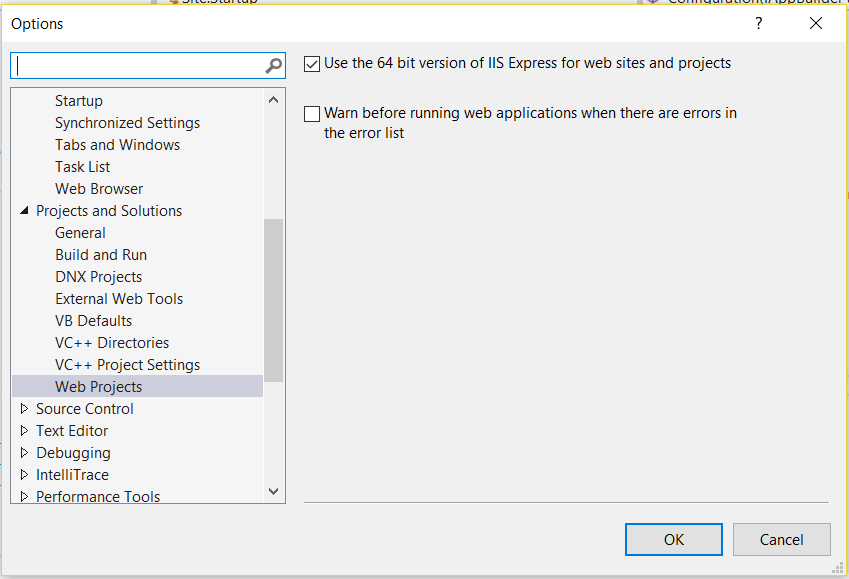The height and width of the screenshot is (579, 849).
Task: Select Debugging category label
Action: click(73, 453)
